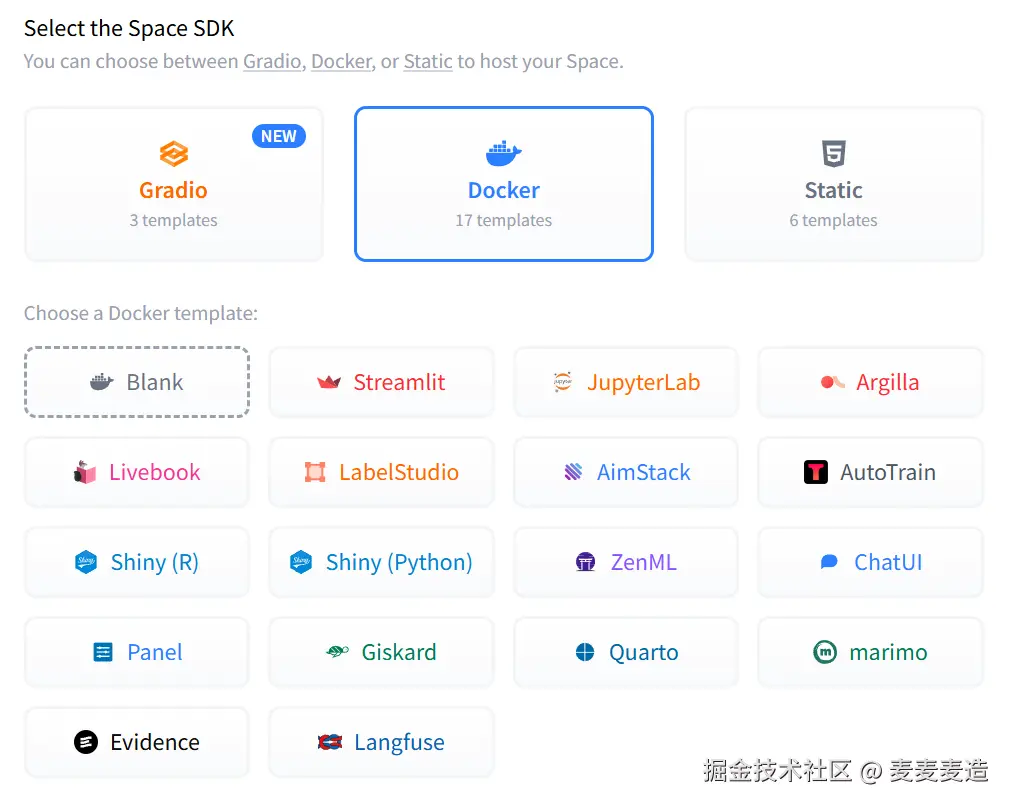Open the Docker link in description
This screenshot has height=807, width=1011.
(342, 61)
